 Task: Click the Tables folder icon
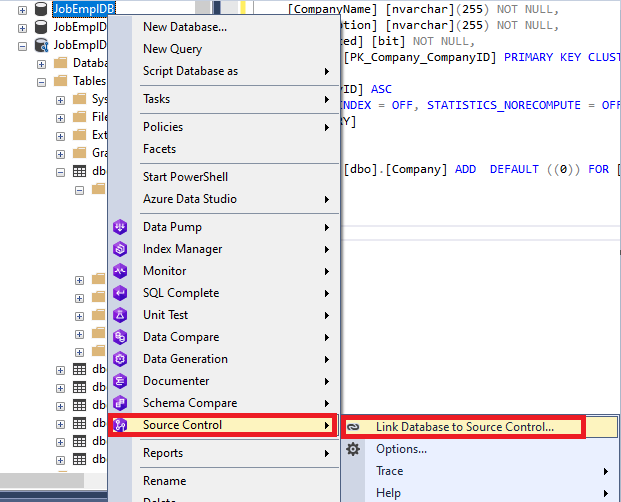(61, 81)
